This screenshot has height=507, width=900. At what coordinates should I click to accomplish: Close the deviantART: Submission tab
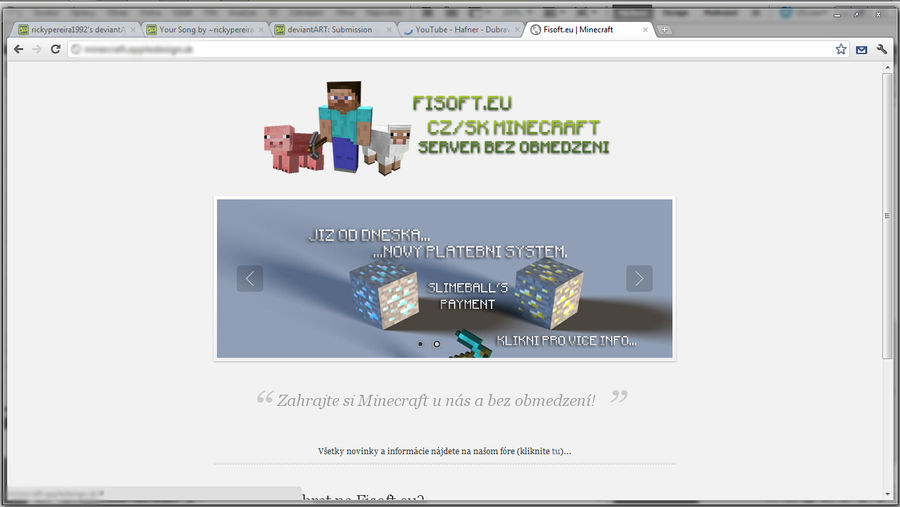click(389, 29)
